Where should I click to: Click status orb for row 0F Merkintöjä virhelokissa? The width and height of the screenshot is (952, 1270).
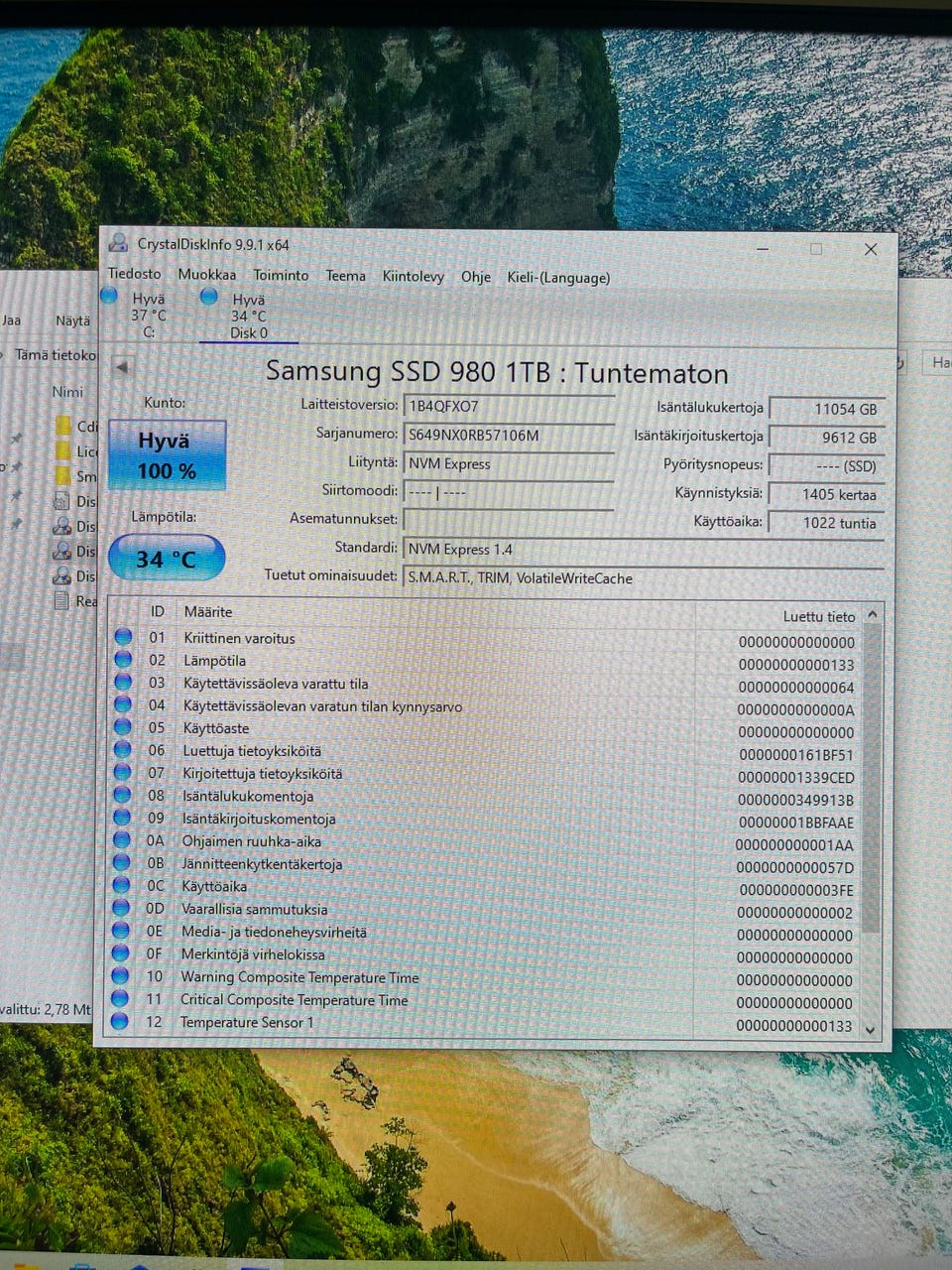[121, 953]
